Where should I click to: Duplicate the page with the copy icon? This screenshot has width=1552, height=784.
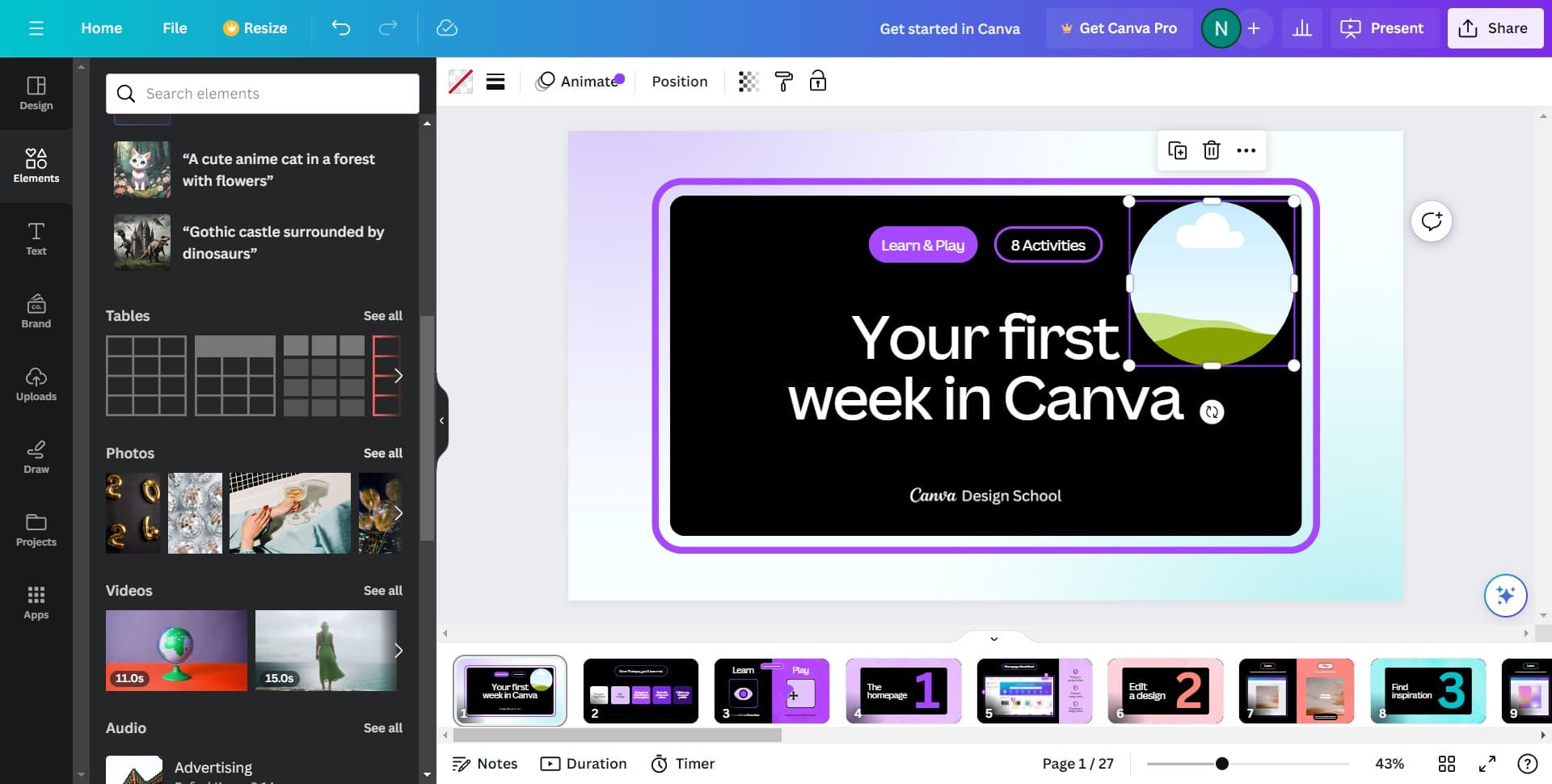coord(1177,150)
